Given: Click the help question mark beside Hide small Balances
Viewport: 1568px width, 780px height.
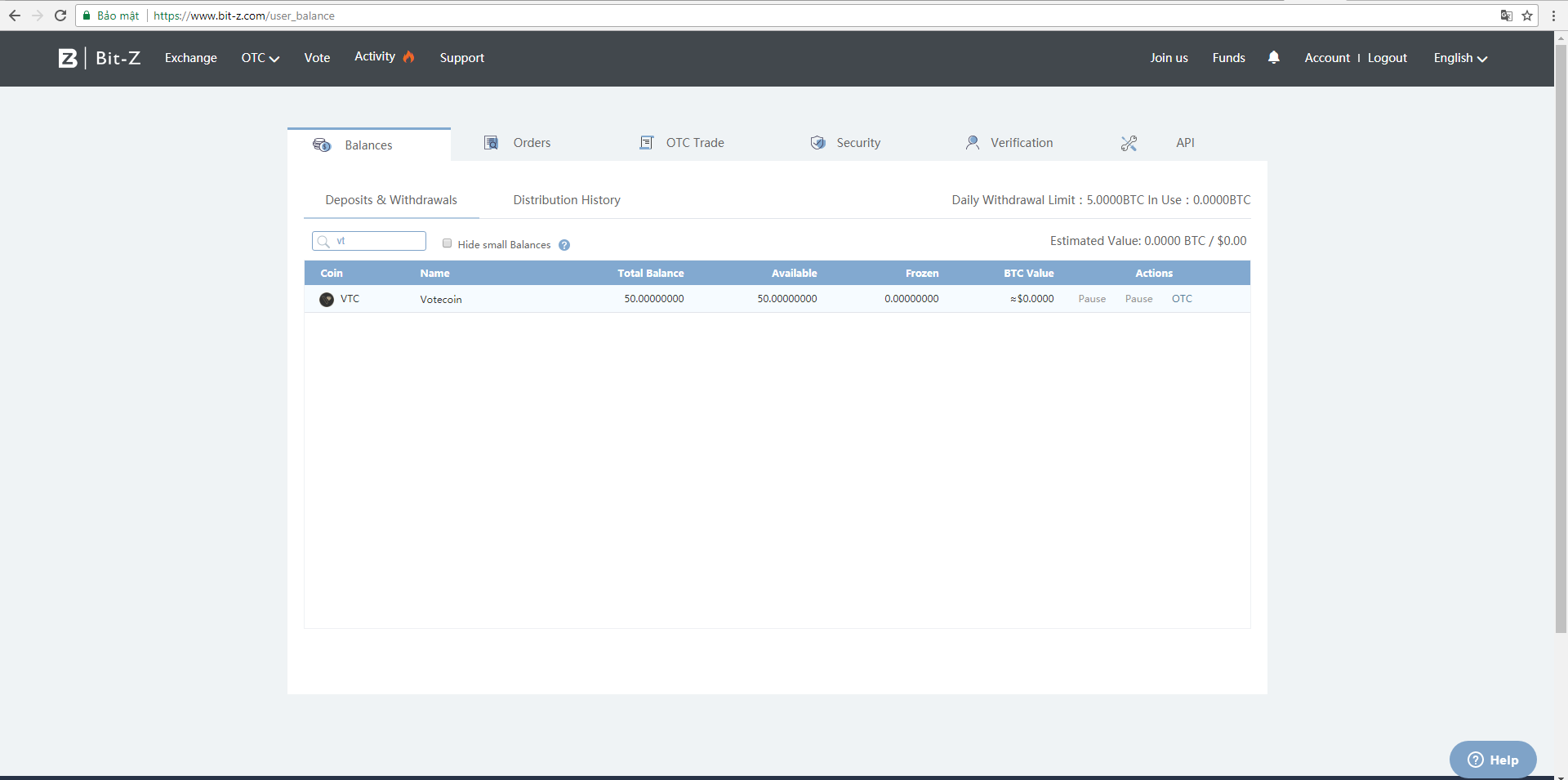Looking at the screenshot, I should [564, 245].
